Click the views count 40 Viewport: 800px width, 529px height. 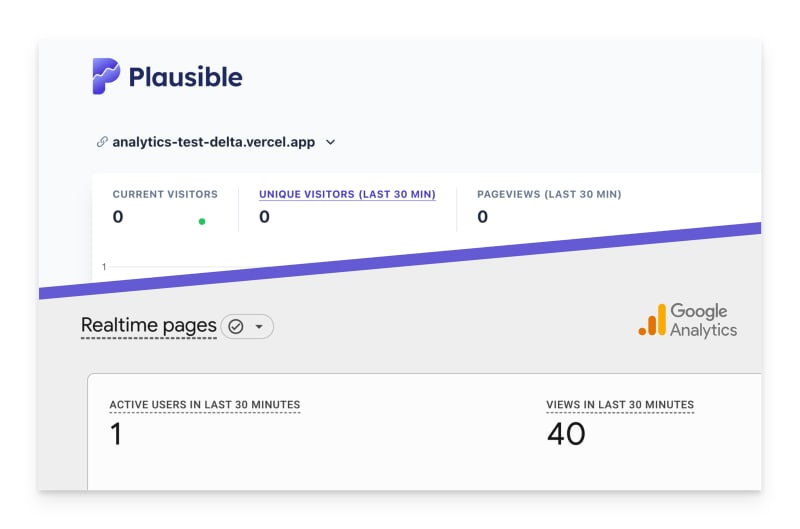pos(566,434)
